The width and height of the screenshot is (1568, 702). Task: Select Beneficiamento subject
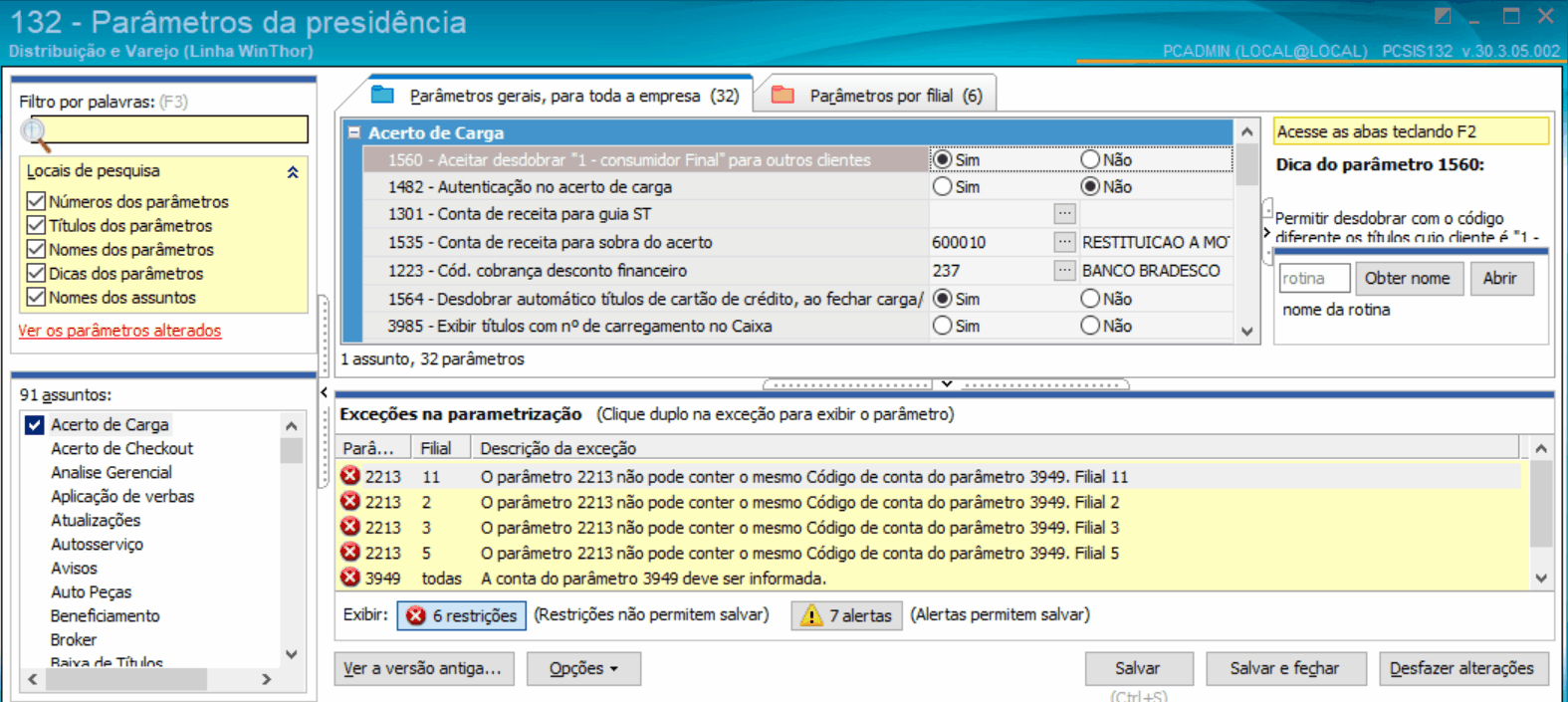[105, 615]
